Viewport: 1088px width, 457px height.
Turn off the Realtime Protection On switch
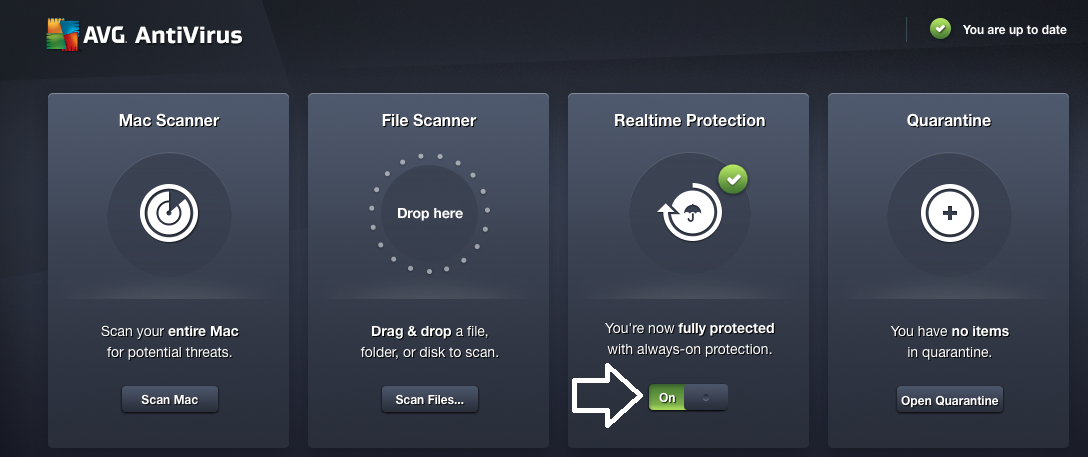pos(688,397)
